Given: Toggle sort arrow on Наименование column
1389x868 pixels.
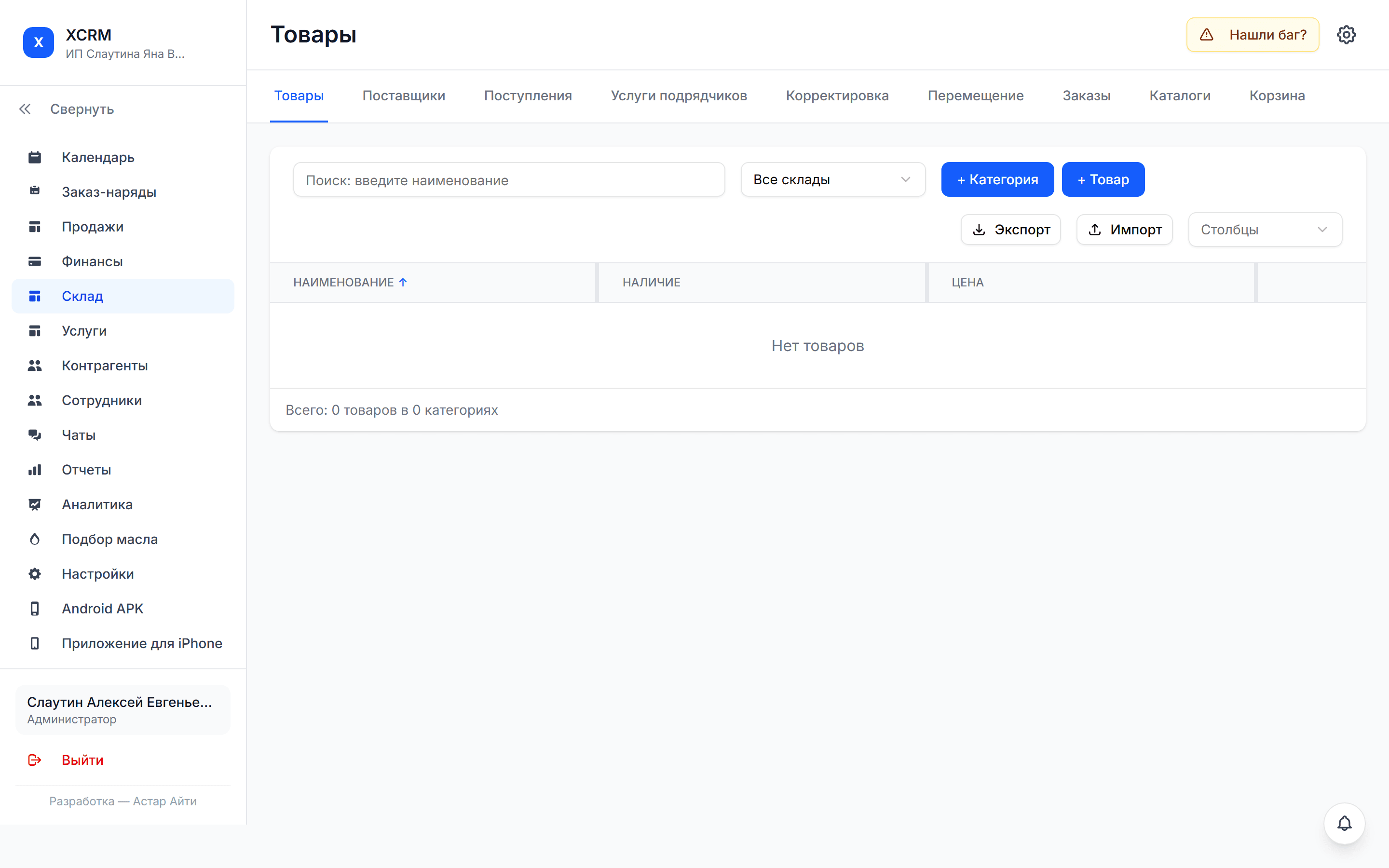Looking at the screenshot, I should [x=403, y=283].
